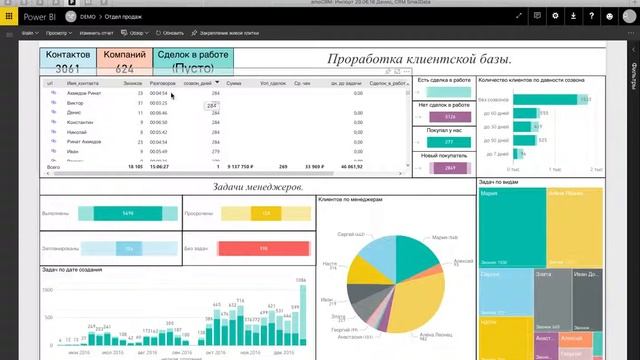Click the table scrollbar's right arrow
The width and height of the screenshot is (640, 360).
point(400,173)
